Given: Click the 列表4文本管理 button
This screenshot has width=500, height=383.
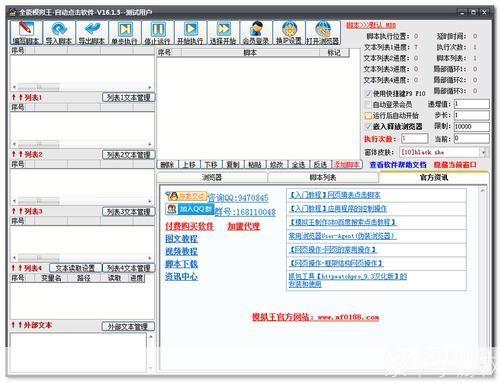Looking at the screenshot, I should tap(128, 268).
